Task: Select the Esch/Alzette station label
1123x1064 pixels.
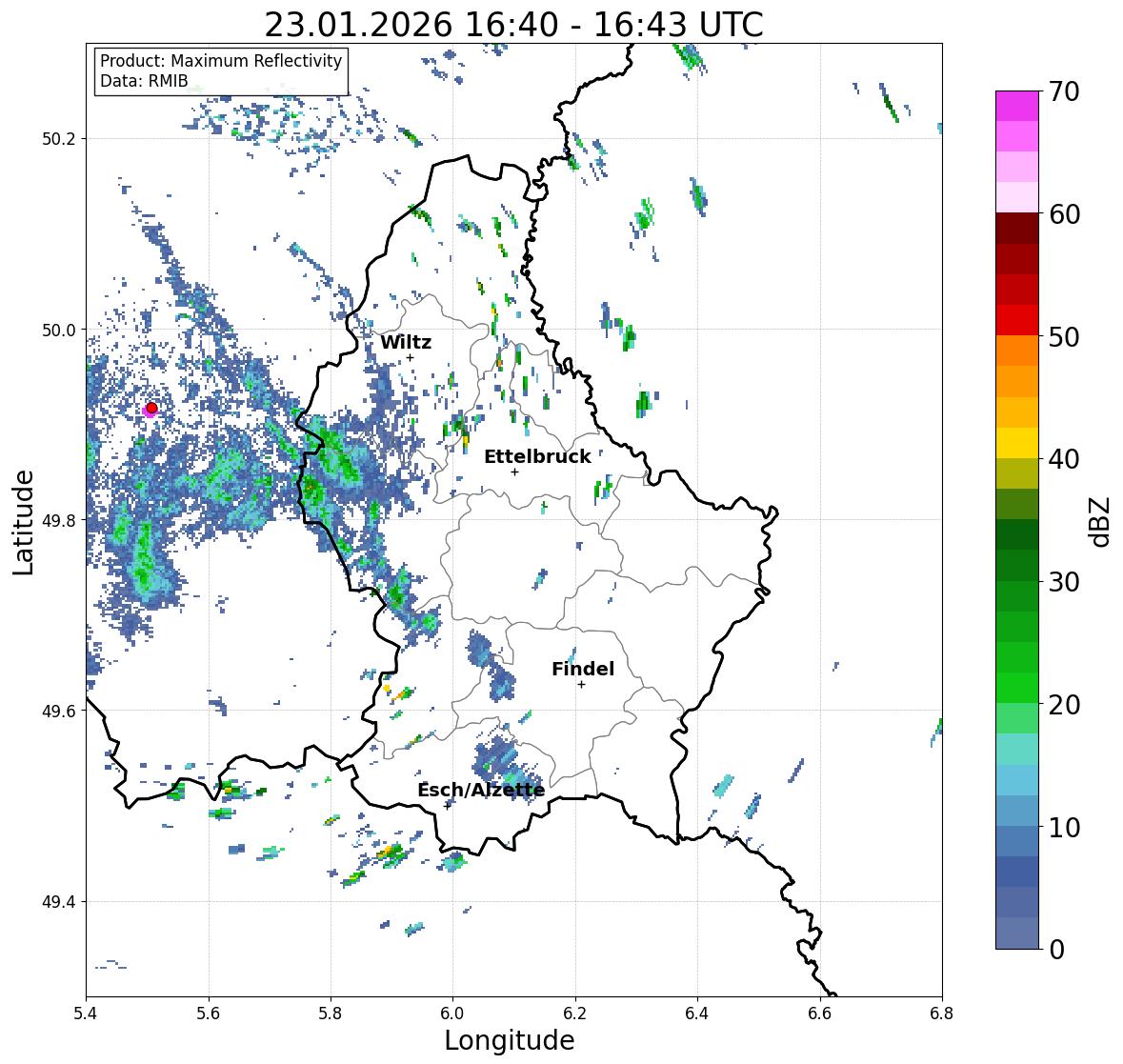Action: click(x=481, y=791)
